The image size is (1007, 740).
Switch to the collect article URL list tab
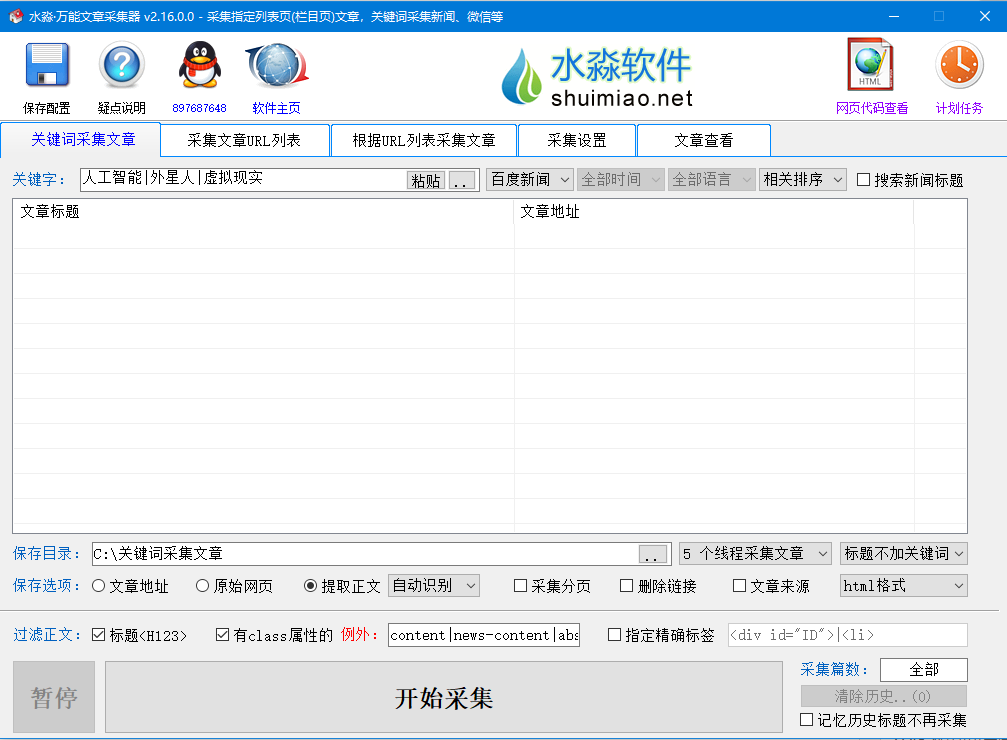pyautogui.click(x=244, y=140)
